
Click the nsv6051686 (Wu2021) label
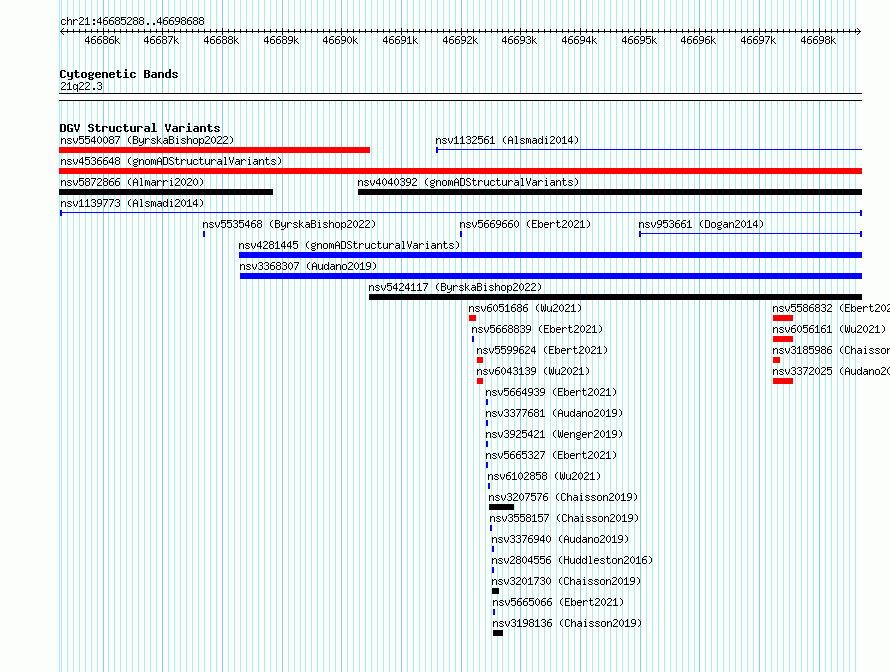click(525, 308)
